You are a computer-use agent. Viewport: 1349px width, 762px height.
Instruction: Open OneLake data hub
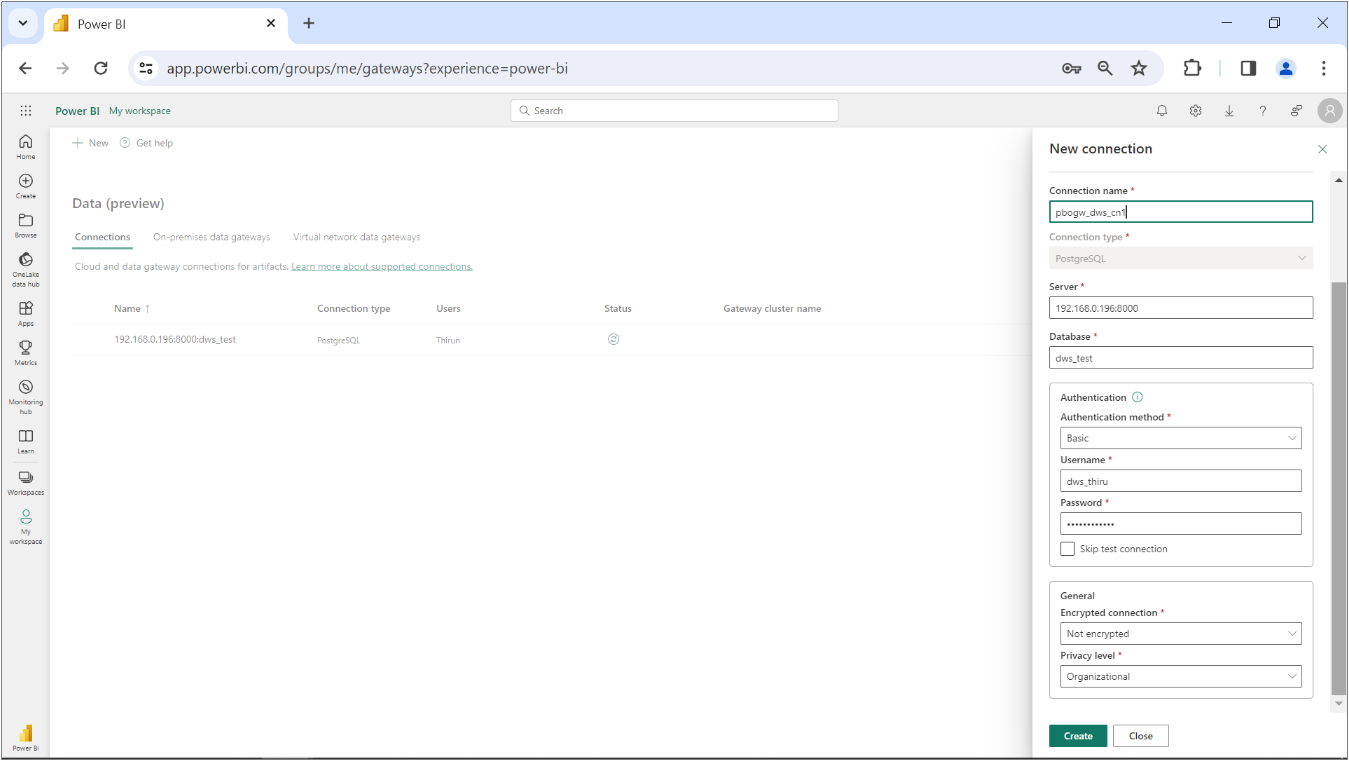point(26,270)
